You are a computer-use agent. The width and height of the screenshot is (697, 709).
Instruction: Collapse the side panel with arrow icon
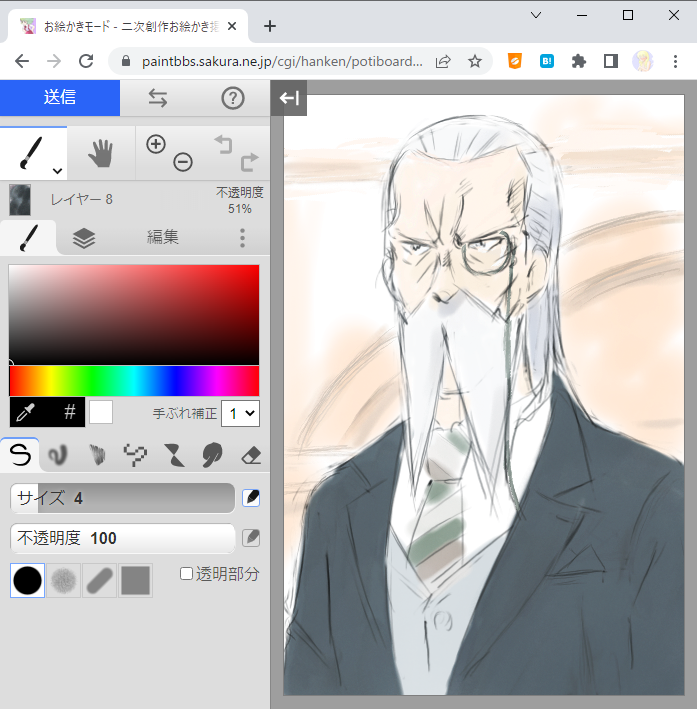pos(289,98)
